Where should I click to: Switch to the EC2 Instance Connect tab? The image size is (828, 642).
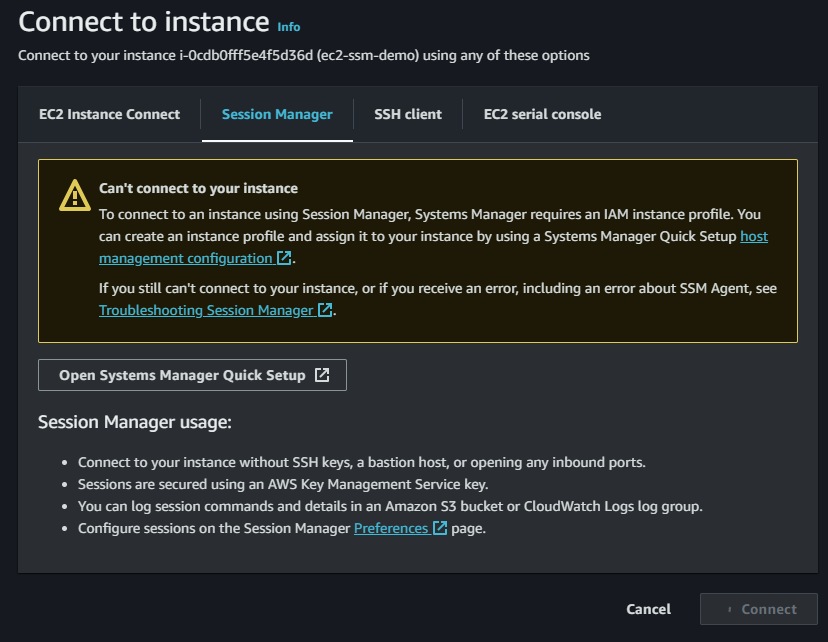click(x=109, y=114)
